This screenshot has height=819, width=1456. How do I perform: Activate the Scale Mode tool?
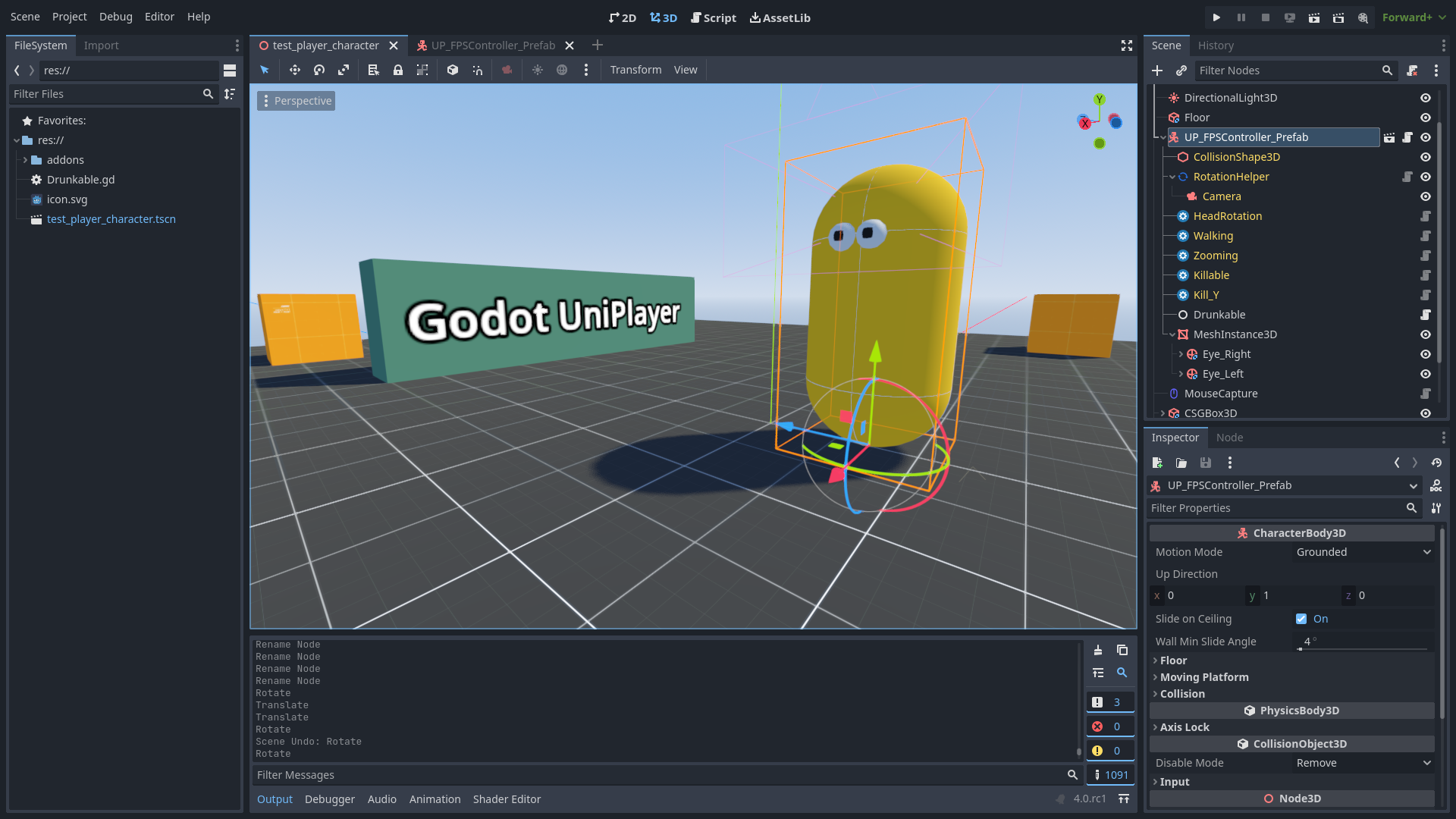tap(344, 70)
